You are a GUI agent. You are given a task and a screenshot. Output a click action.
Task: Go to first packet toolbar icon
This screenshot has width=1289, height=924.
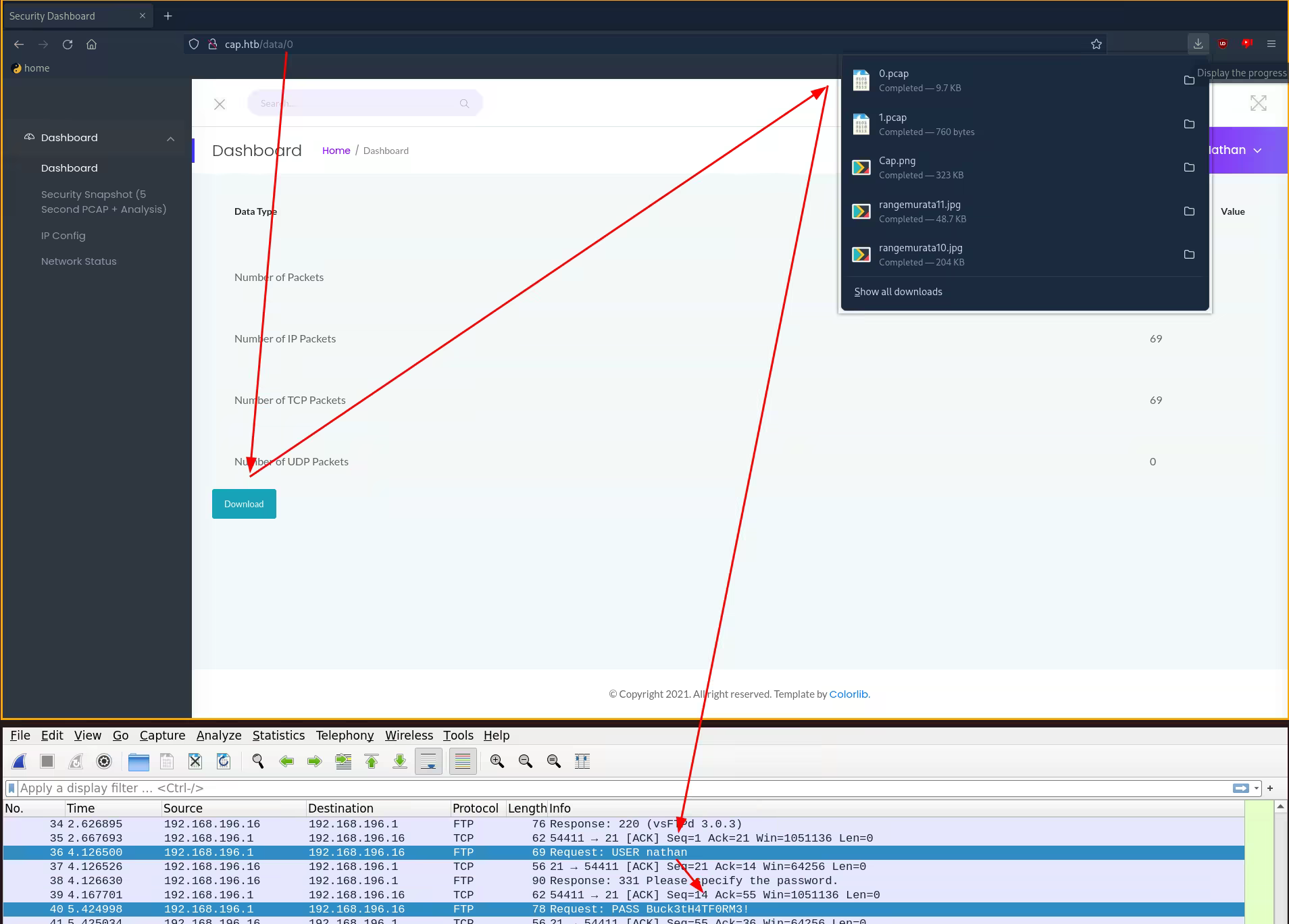372,762
